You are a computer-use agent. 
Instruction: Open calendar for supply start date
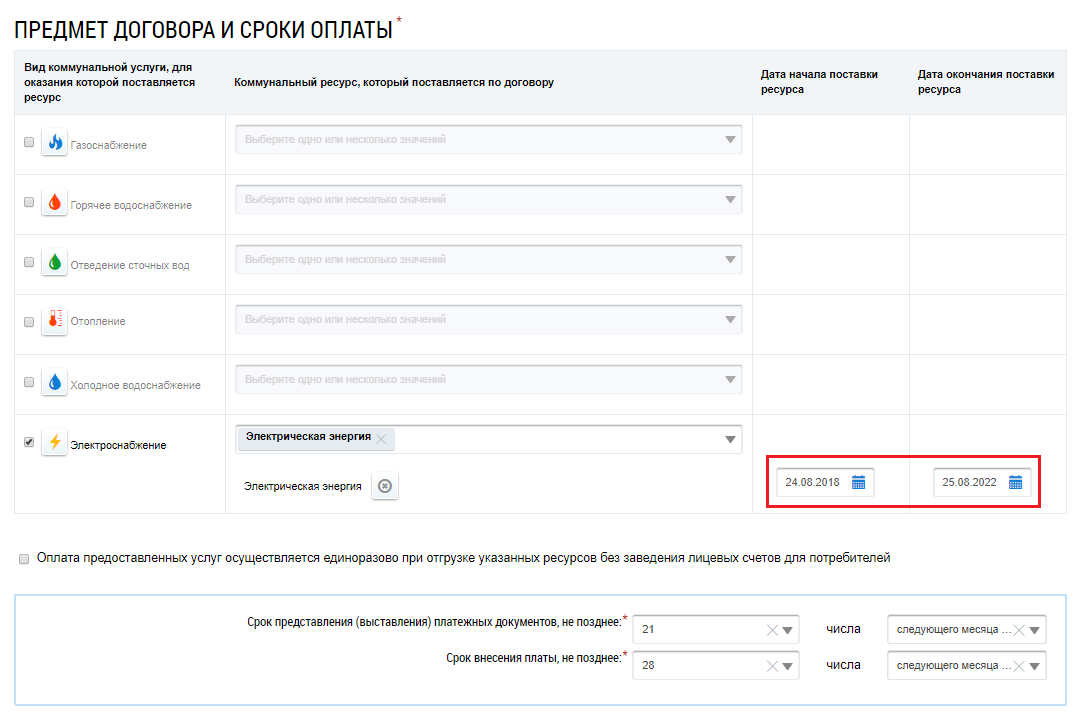click(858, 483)
